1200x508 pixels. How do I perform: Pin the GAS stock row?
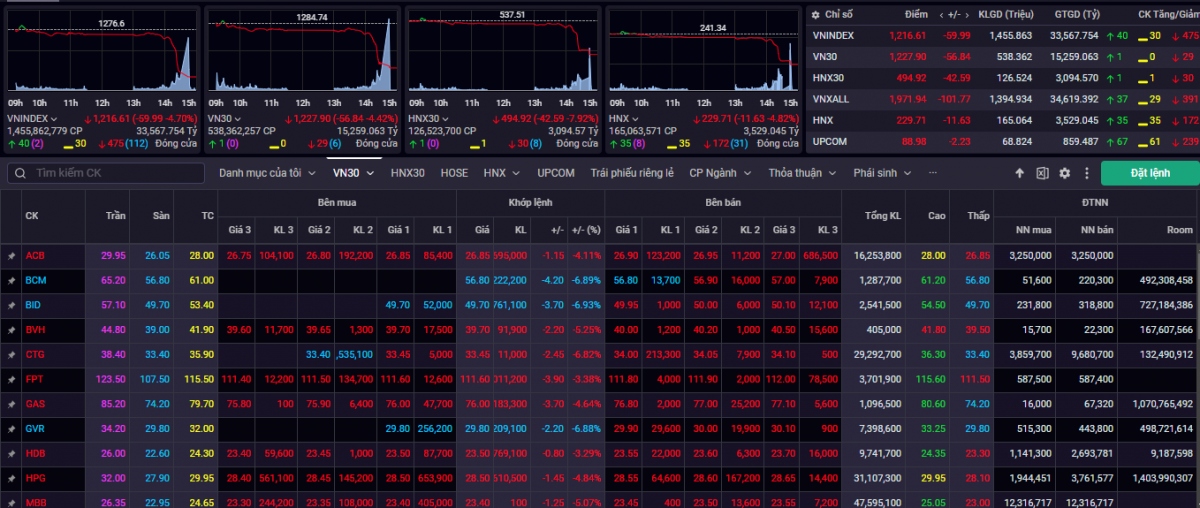tap(11, 404)
